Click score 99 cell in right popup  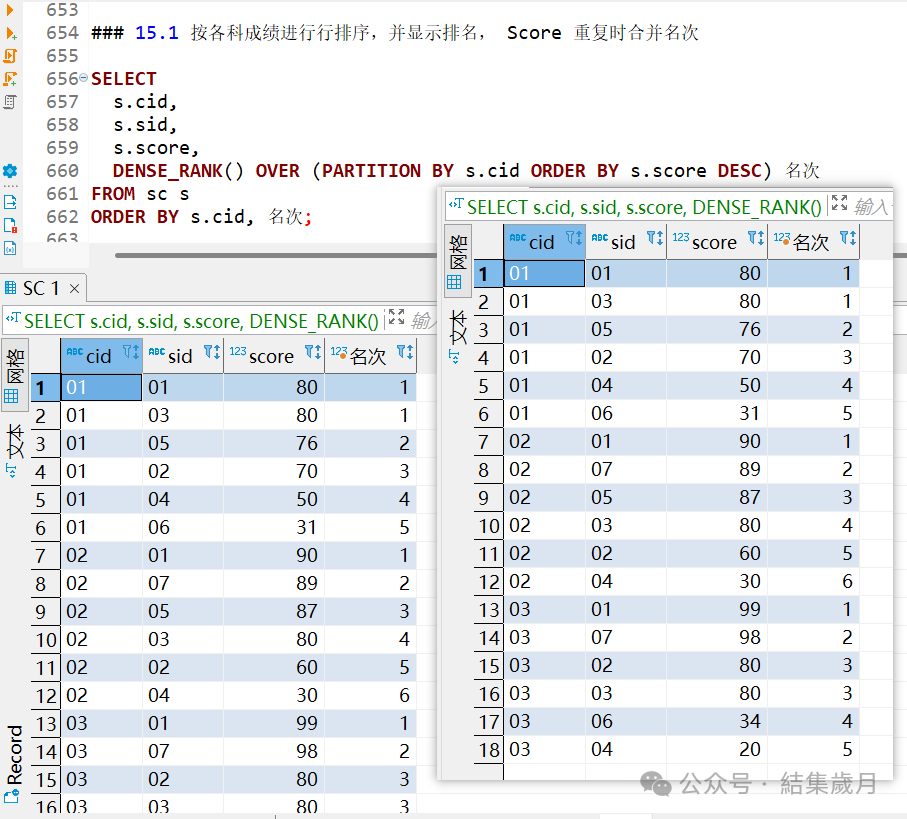point(717,609)
